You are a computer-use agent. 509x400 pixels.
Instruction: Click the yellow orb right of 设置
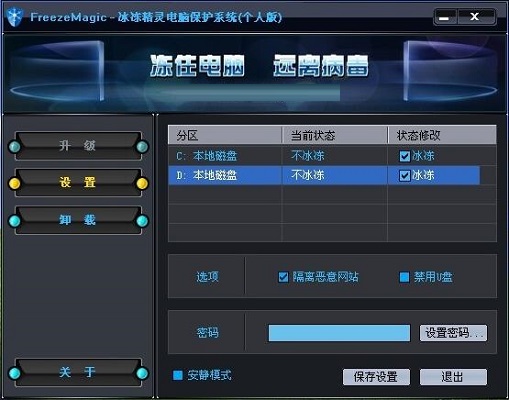142,183
